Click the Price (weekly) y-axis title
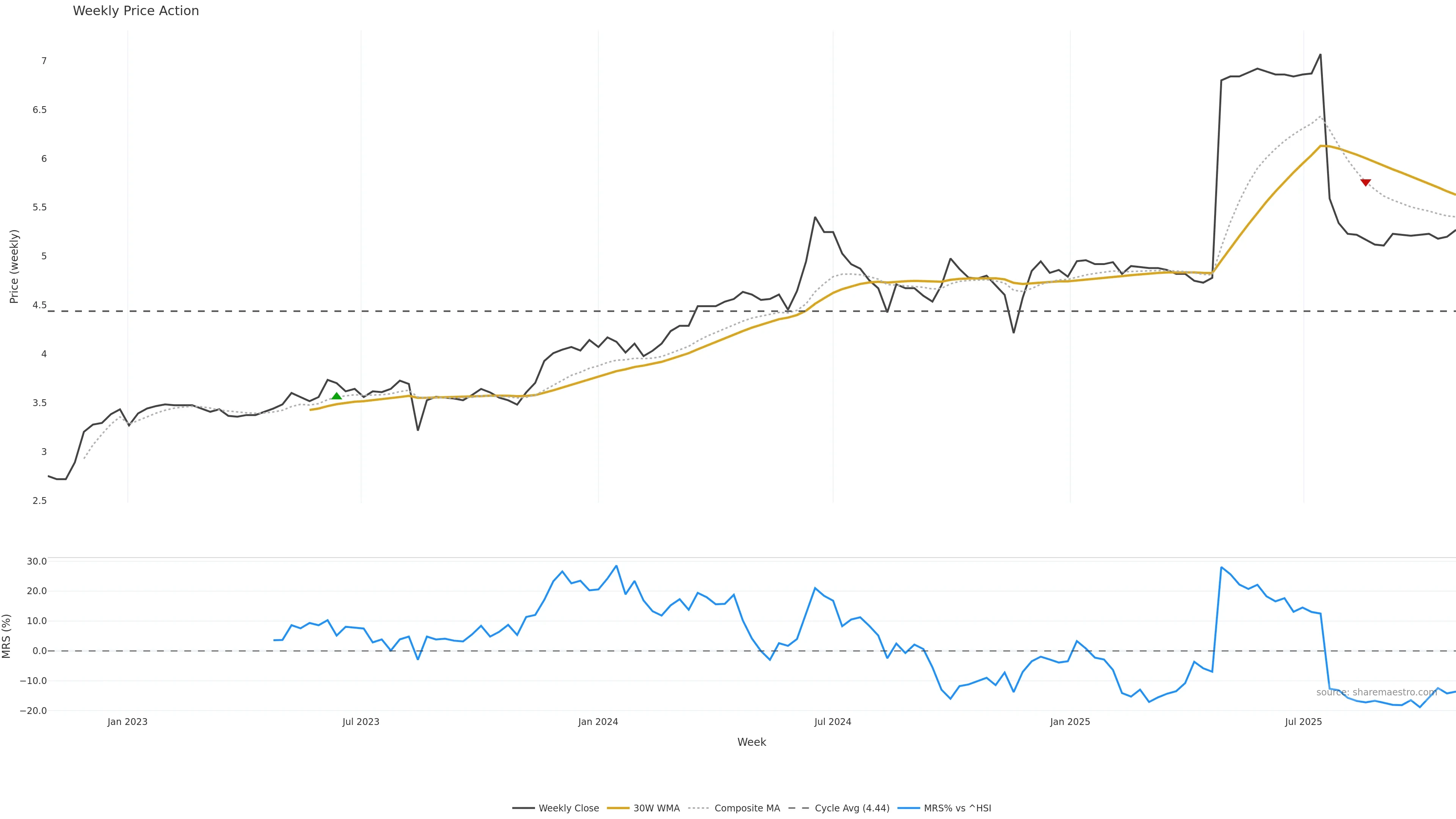1456x819 pixels. coord(14,266)
